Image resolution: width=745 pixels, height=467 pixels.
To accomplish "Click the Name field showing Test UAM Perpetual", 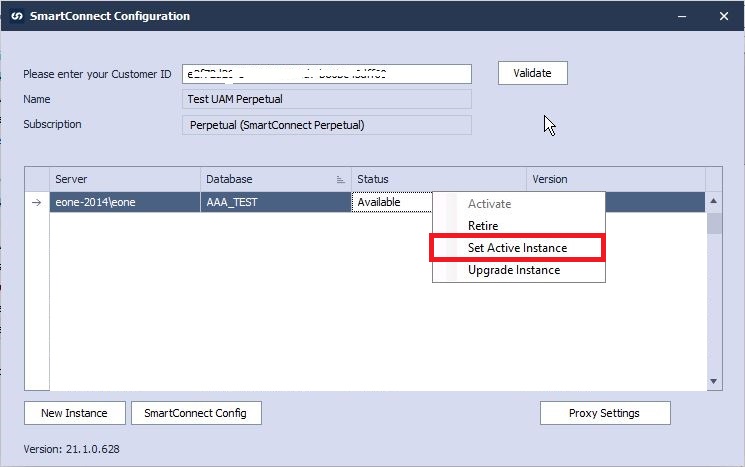I will pyautogui.click(x=327, y=99).
